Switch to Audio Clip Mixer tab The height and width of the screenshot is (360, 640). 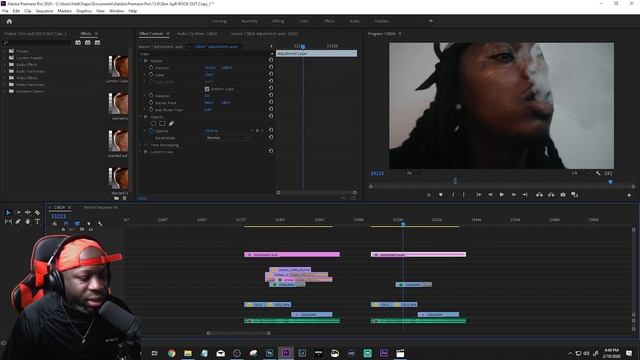[x=197, y=33]
